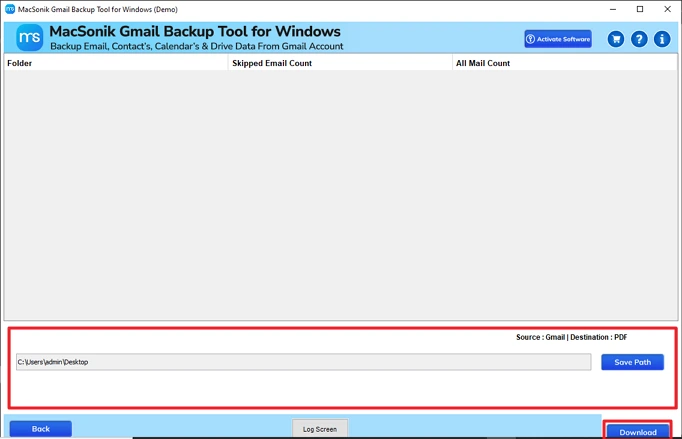Click the question mark help icon
This screenshot has width=682, height=439.
coord(639,39)
